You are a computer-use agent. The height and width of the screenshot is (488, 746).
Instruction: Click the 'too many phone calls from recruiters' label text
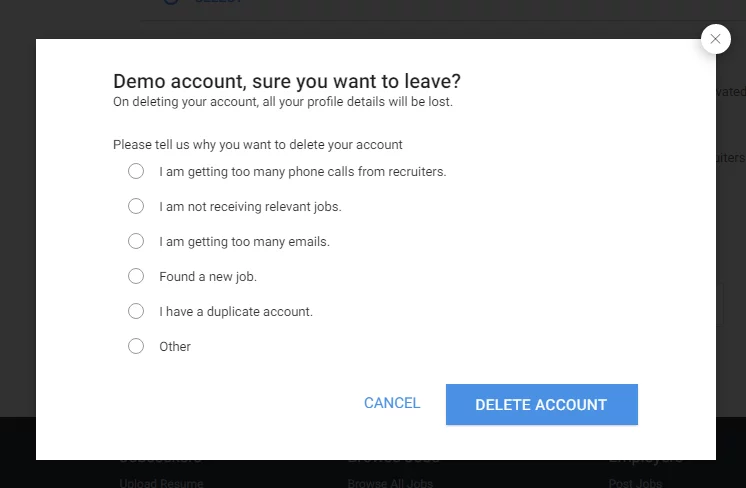302,172
